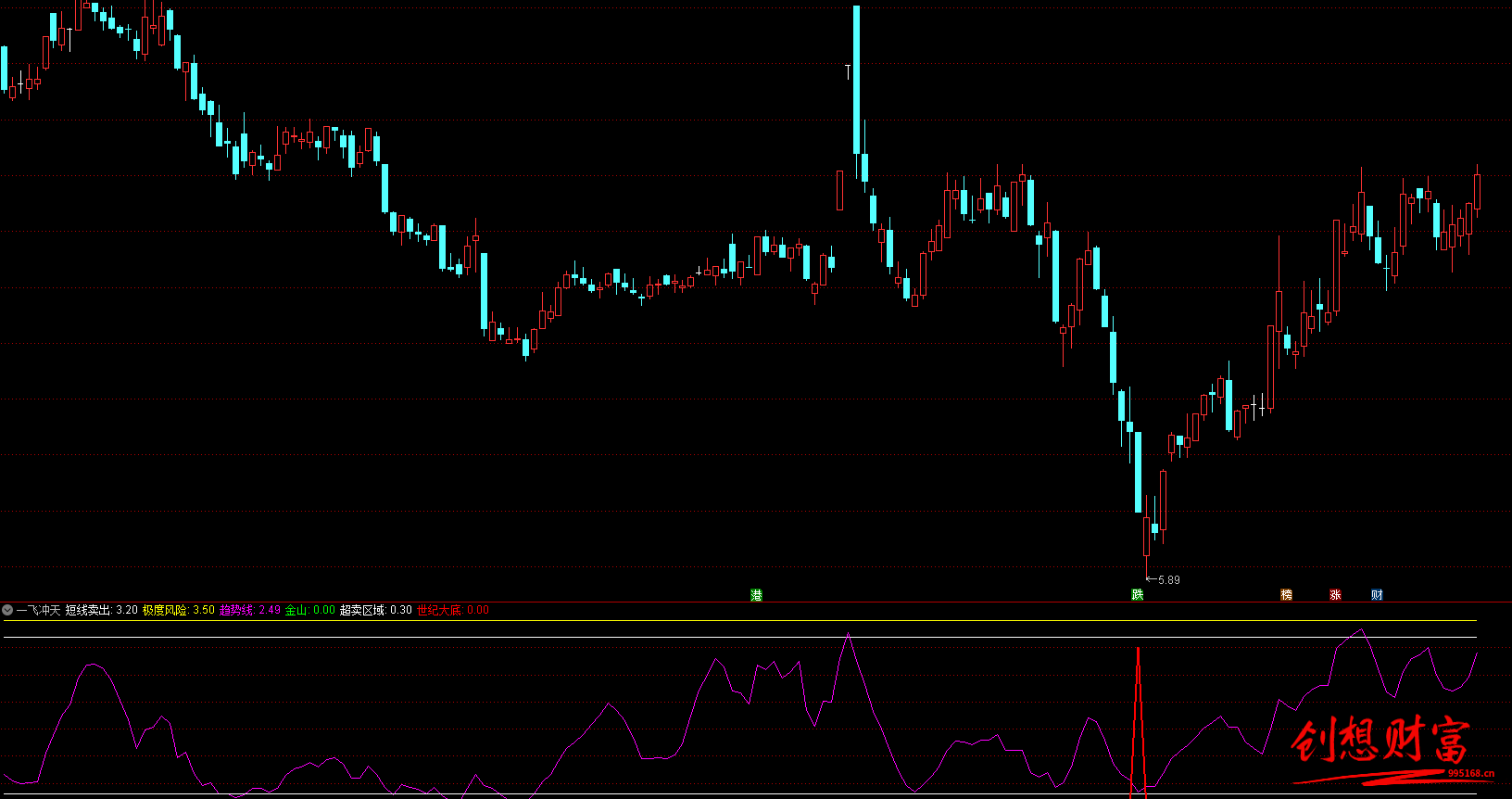Click the tall cyan spike candlestick
1512x799 pixels.
tap(857, 80)
